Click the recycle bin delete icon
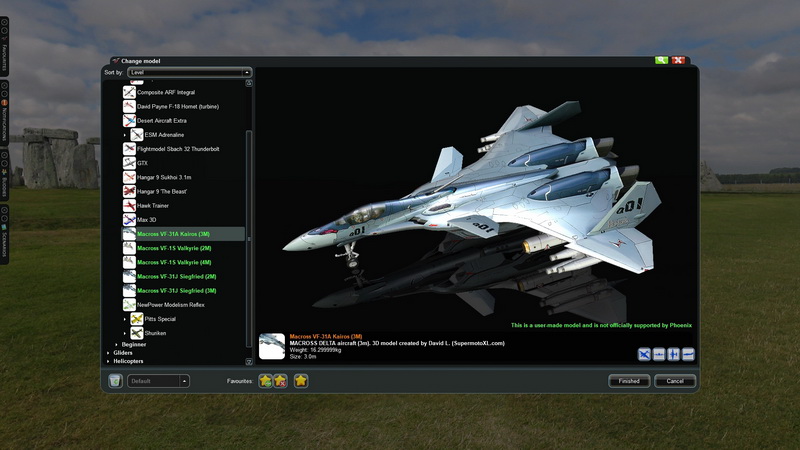 [115, 381]
